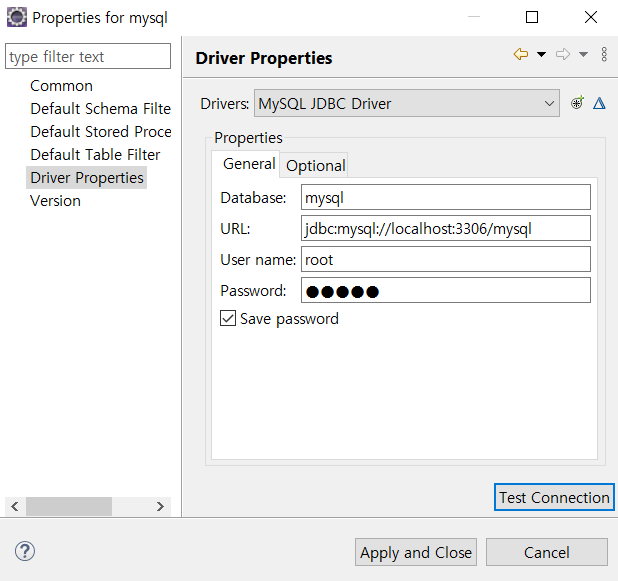618x581 pixels.
Task: Click the type filter text field
Action: (x=88, y=56)
